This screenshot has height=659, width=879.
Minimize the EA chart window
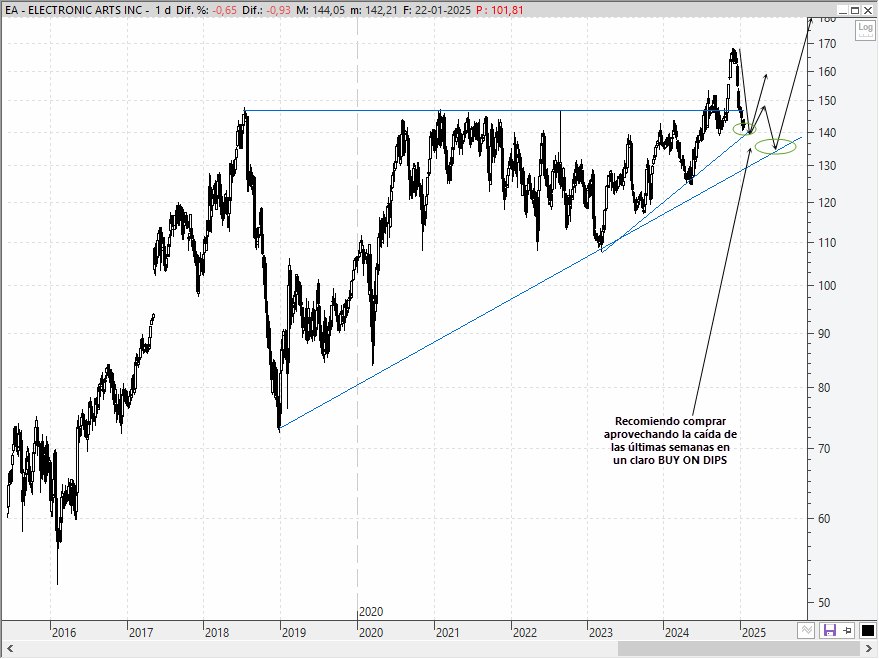click(843, 10)
